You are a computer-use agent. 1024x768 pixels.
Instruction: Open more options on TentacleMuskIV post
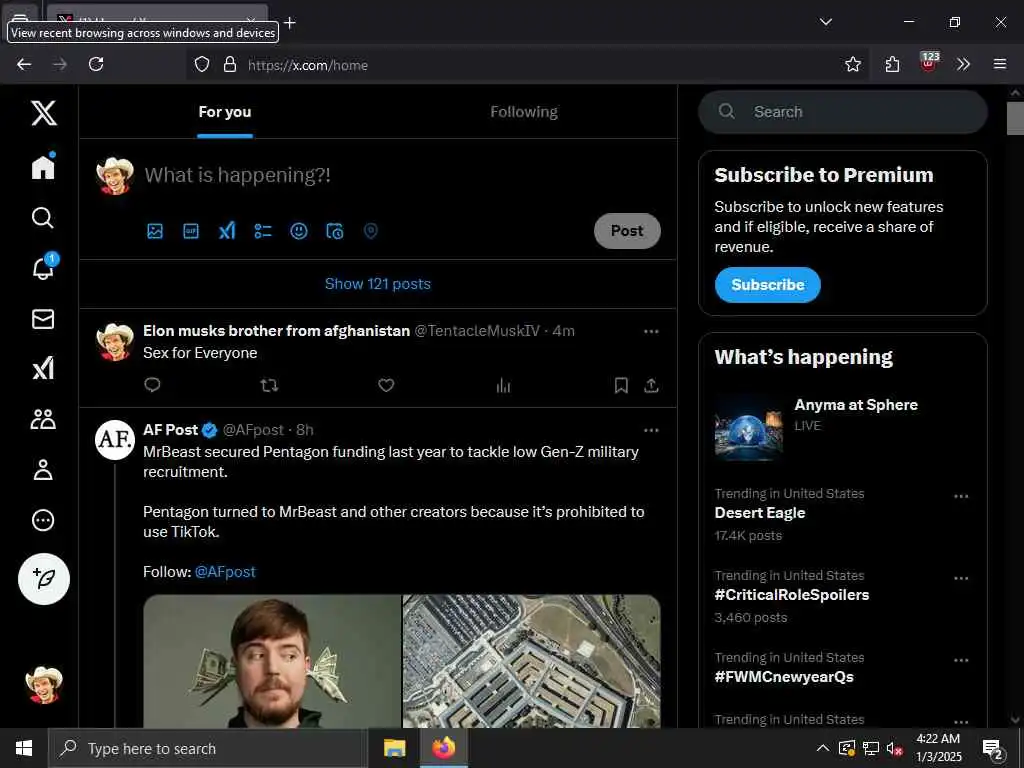click(651, 332)
